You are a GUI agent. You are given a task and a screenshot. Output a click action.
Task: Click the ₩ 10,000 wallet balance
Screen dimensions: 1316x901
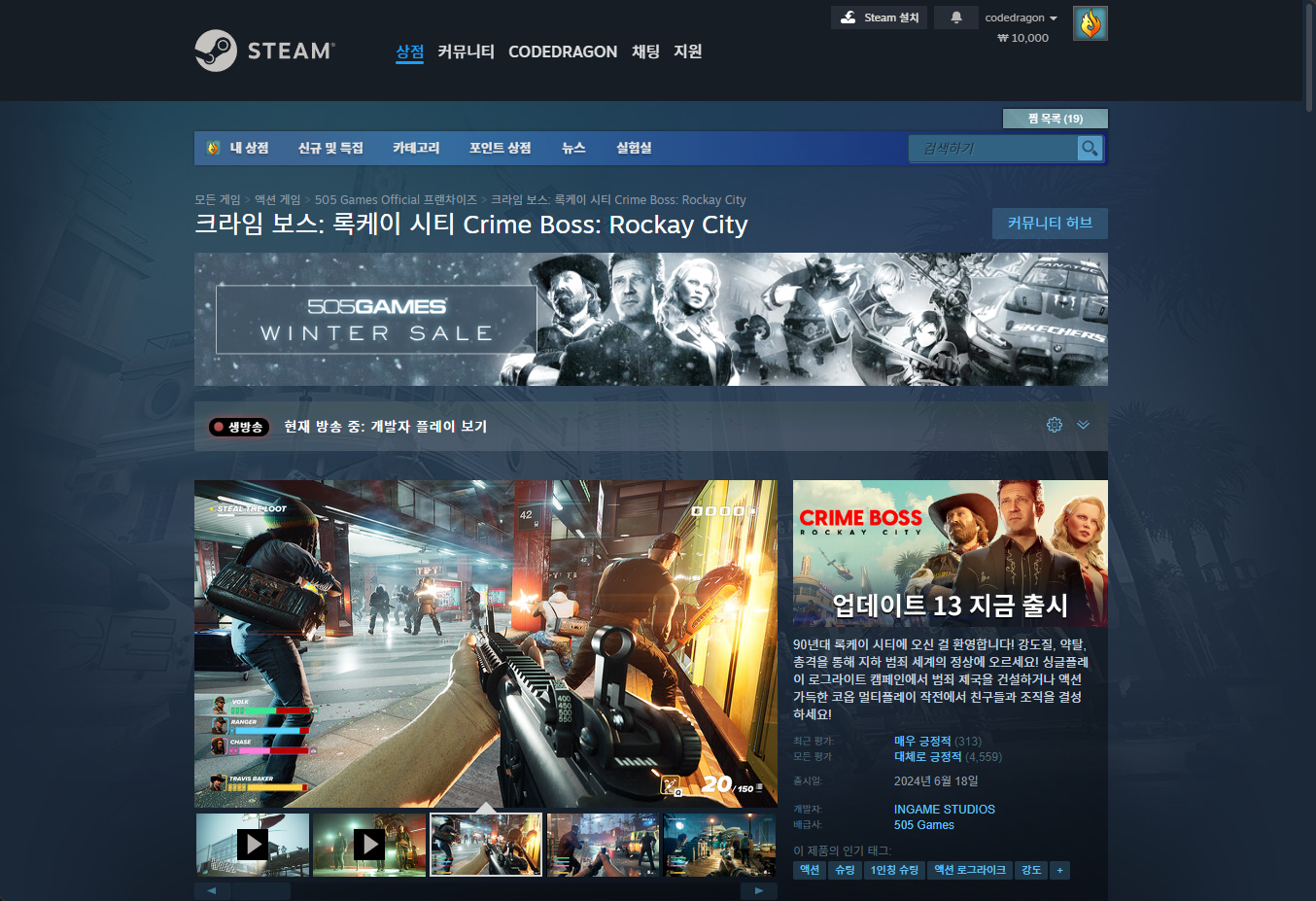(1023, 38)
